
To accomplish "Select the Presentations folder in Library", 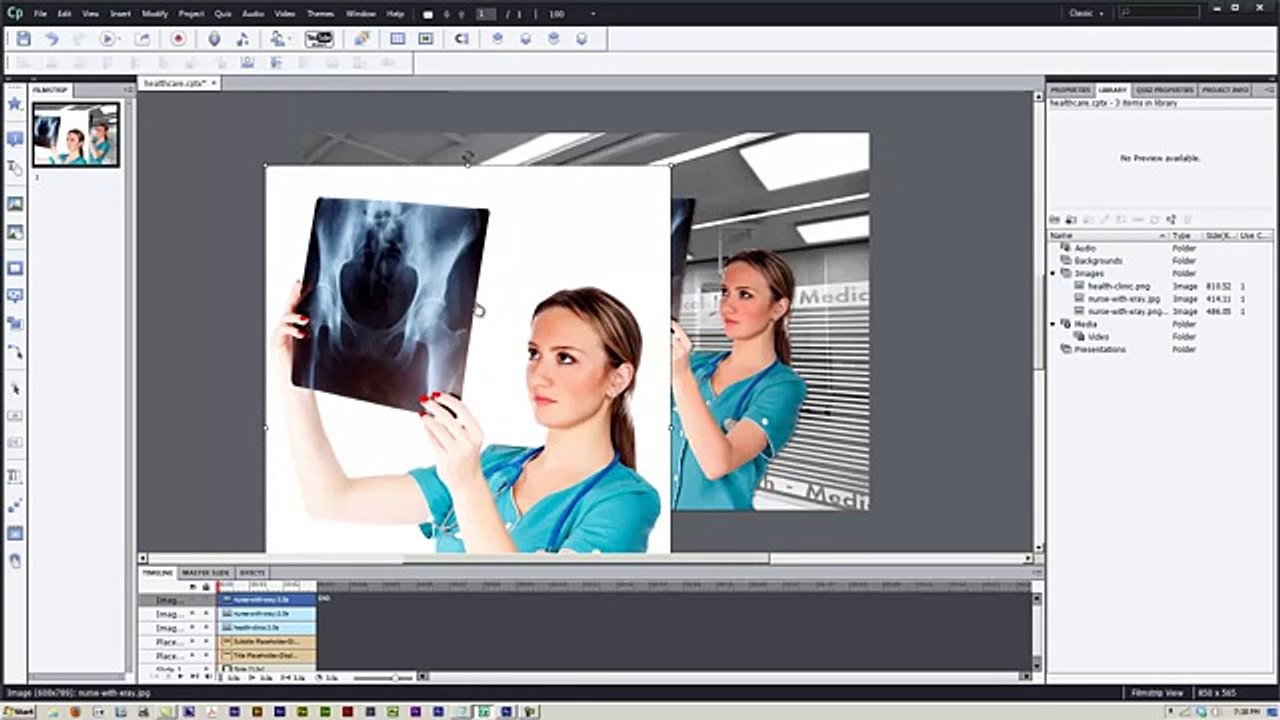I will point(1100,350).
